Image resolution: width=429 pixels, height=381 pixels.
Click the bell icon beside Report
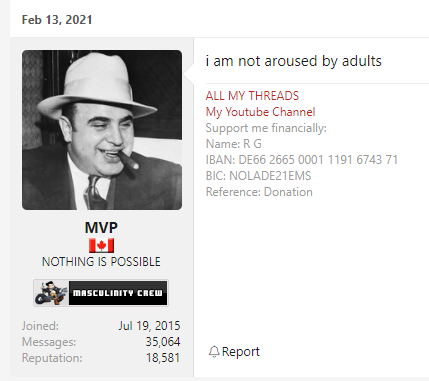point(214,352)
